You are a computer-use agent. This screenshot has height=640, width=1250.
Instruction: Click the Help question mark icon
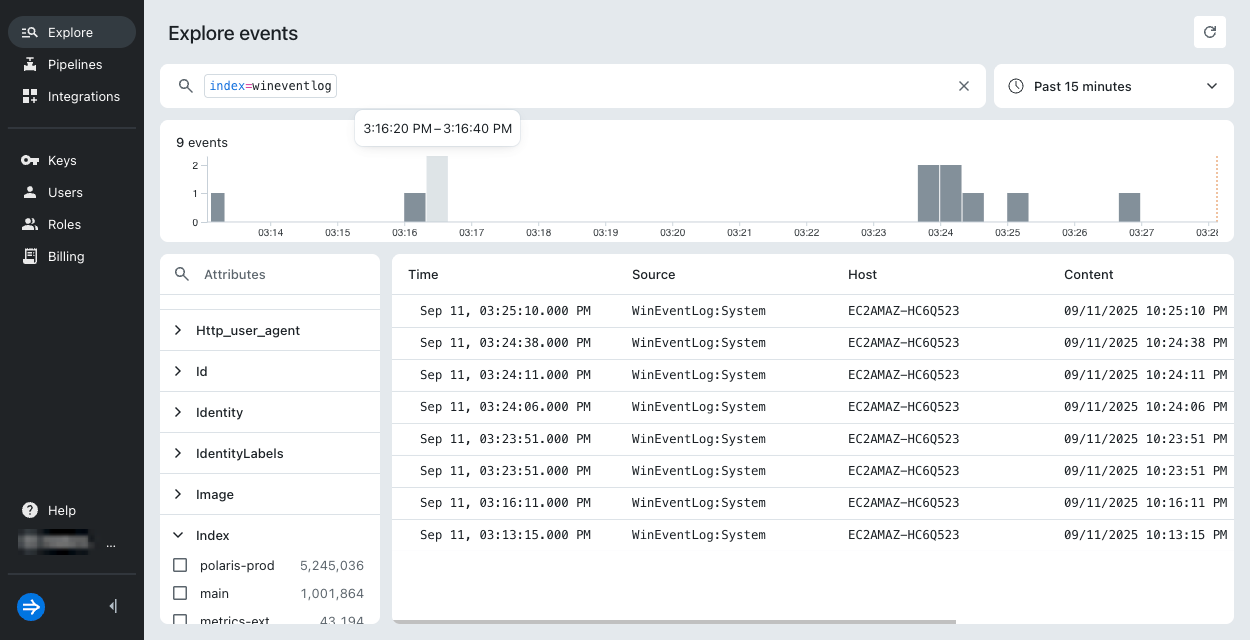30,510
